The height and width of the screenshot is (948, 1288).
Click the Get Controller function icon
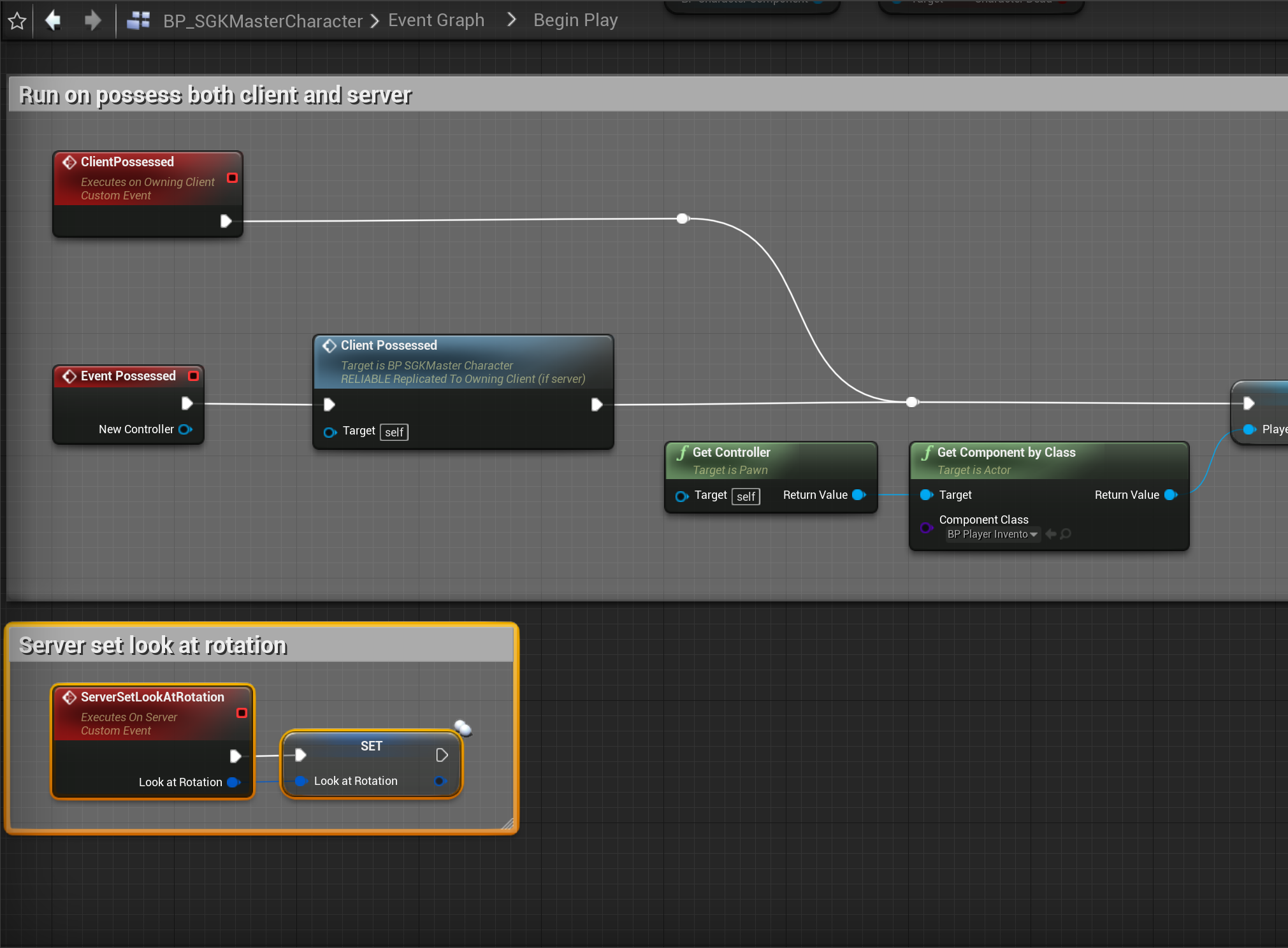coord(683,452)
